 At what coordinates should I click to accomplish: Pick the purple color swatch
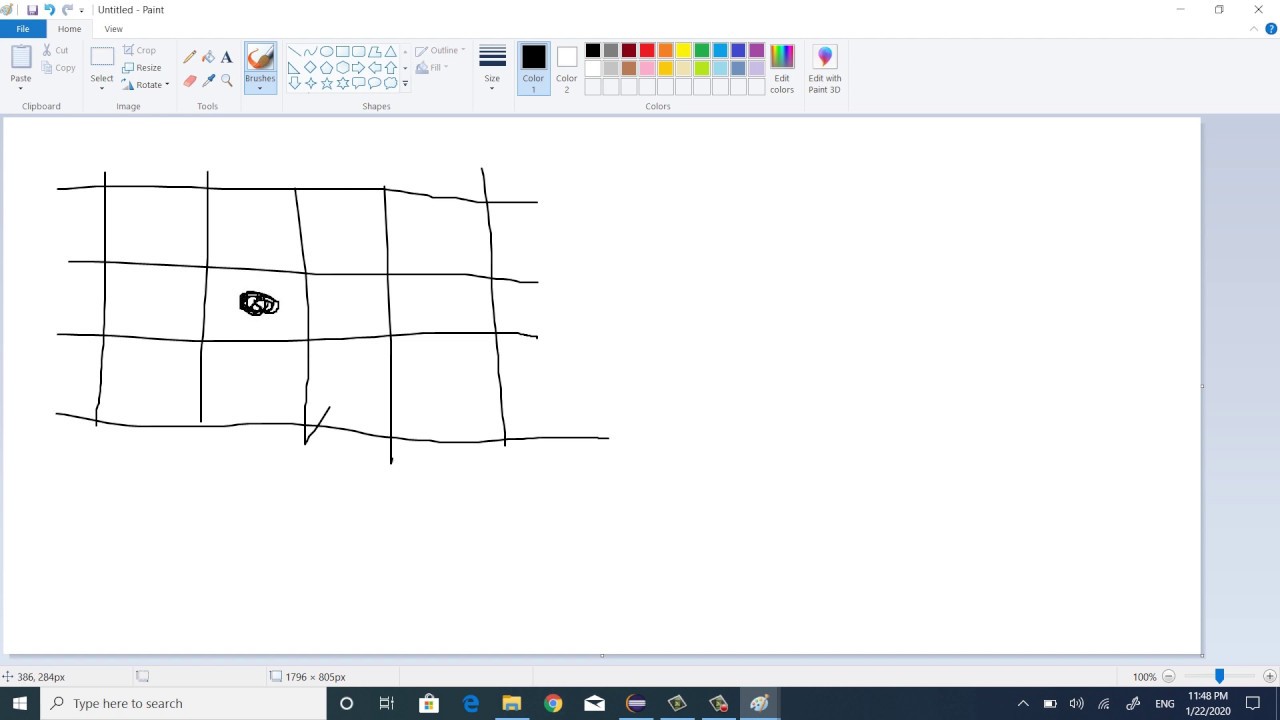pyautogui.click(x=757, y=51)
